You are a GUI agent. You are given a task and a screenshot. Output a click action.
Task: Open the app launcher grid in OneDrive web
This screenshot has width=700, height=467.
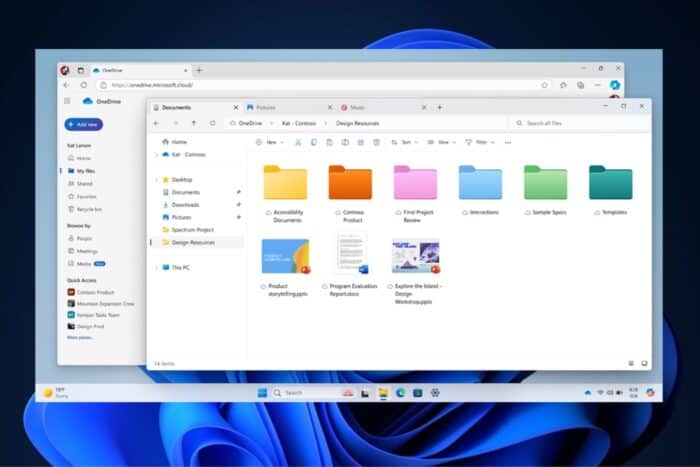tap(67, 101)
